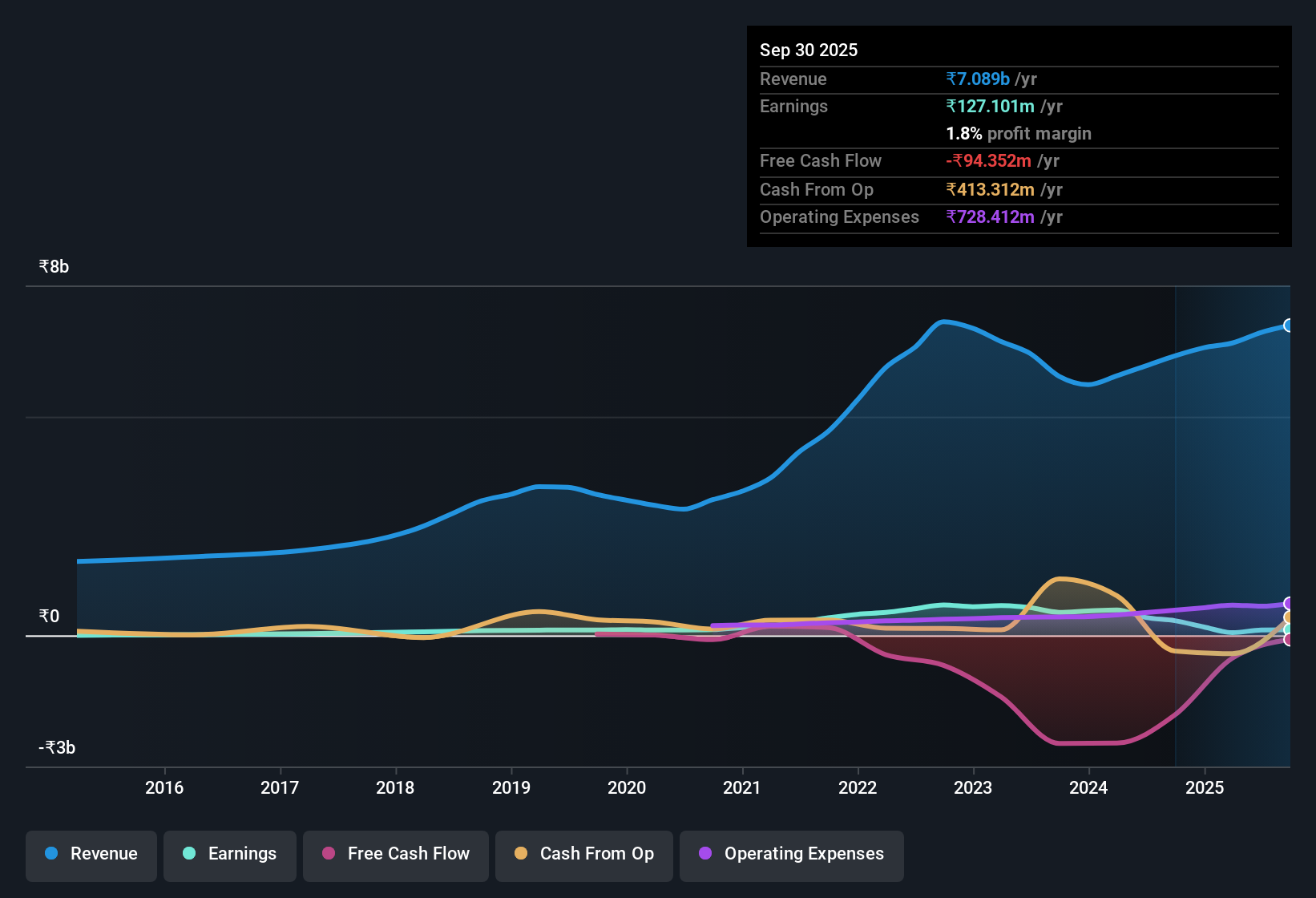This screenshot has height=898, width=1316.
Task: Open the Earnings legend filter
Action: pyautogui.click(x=229, y=854)
